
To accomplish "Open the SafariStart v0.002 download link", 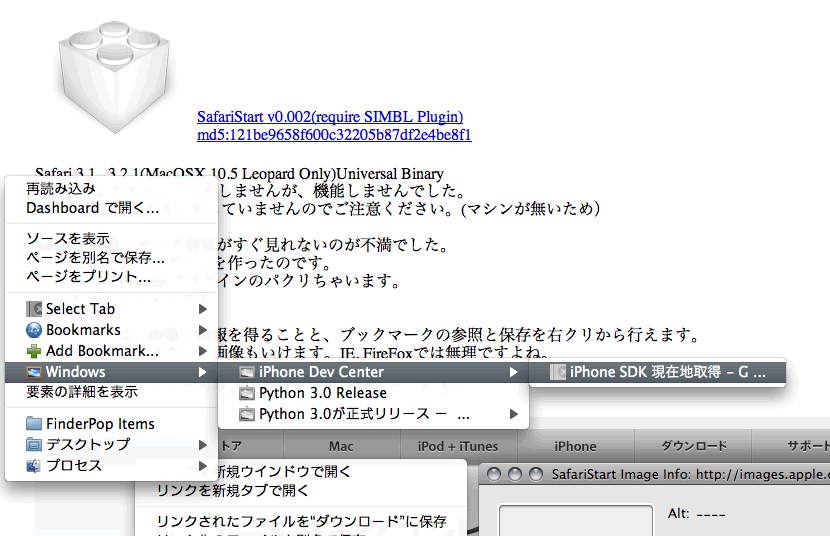I will pos(329,117).
